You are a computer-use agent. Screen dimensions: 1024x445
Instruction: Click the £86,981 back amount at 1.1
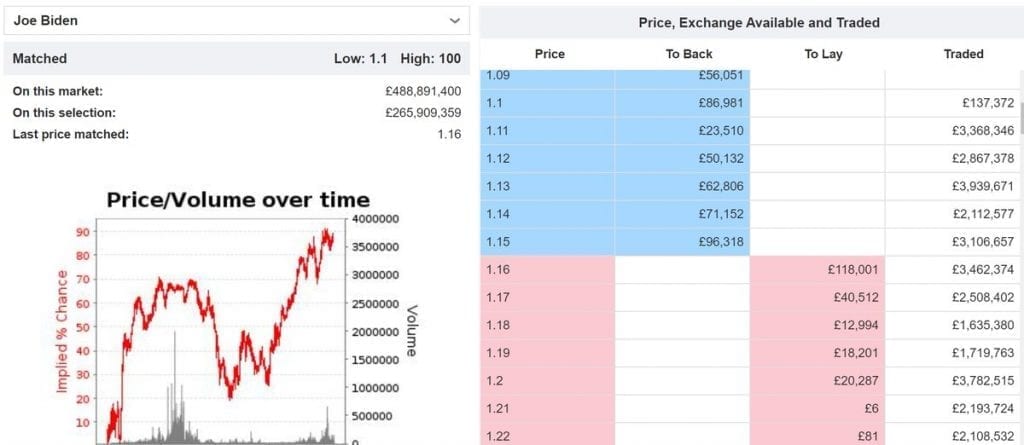pos(682,103)
